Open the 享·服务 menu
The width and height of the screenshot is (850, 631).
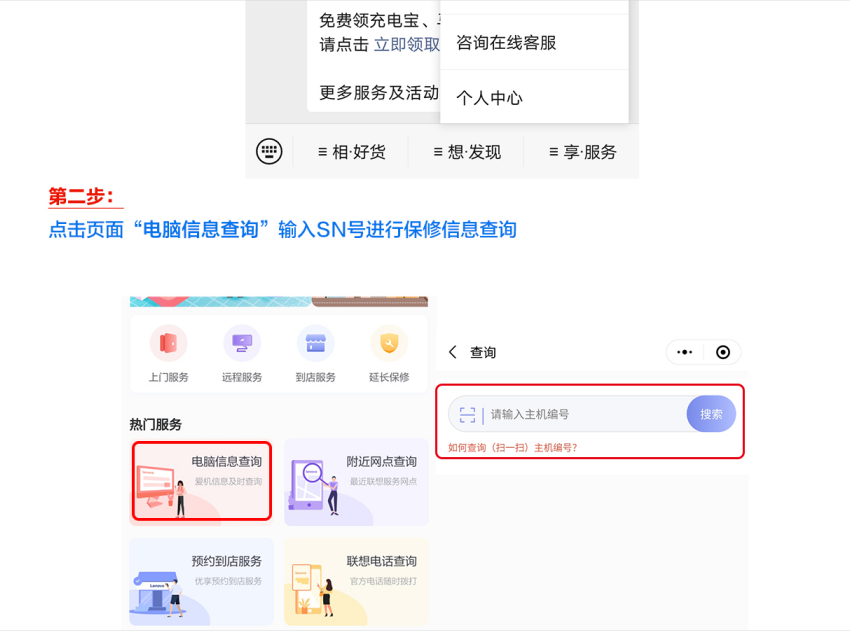(x=582, y=152)
